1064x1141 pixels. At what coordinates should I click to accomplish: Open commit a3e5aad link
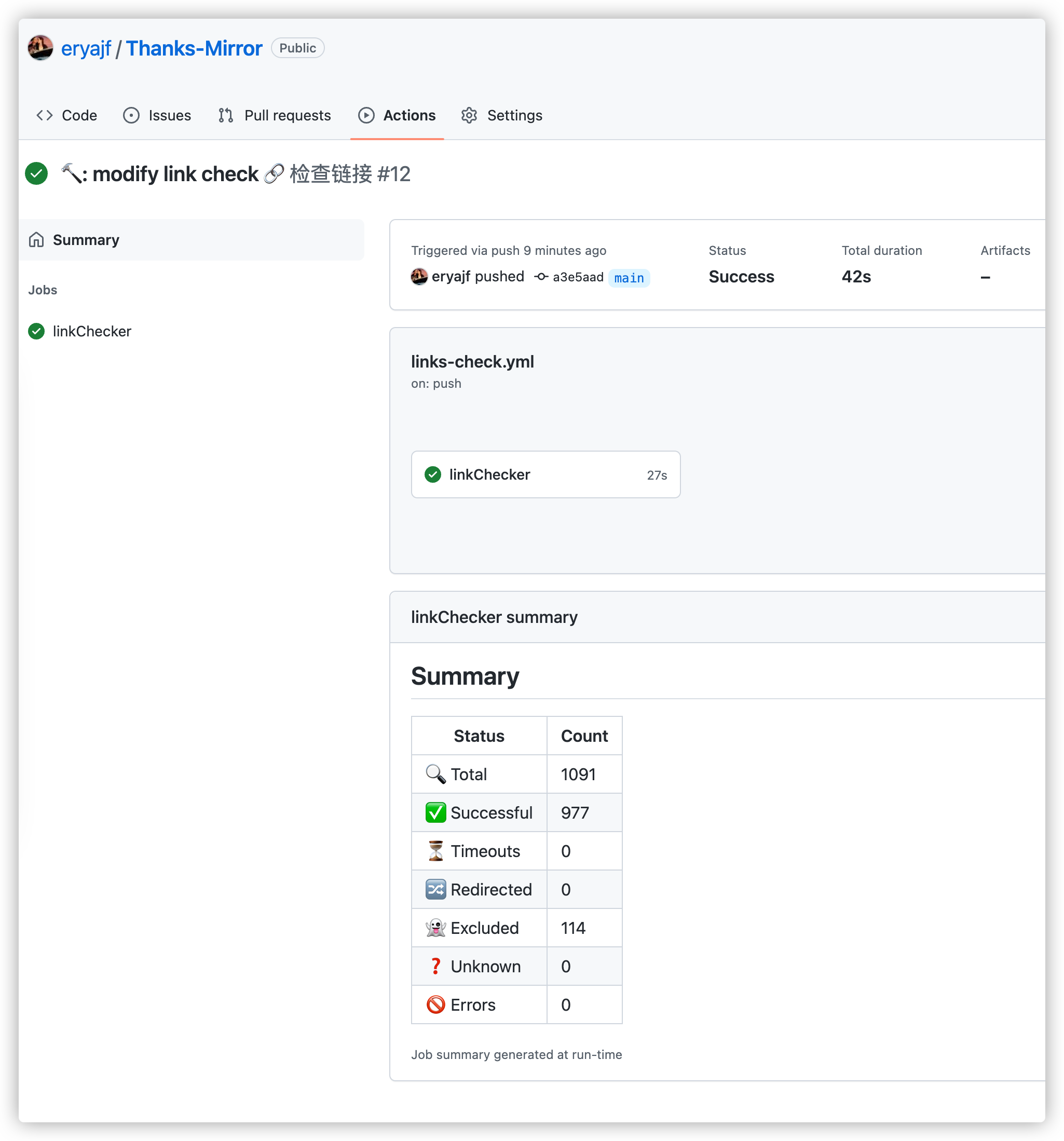click(x=578, y=277)
